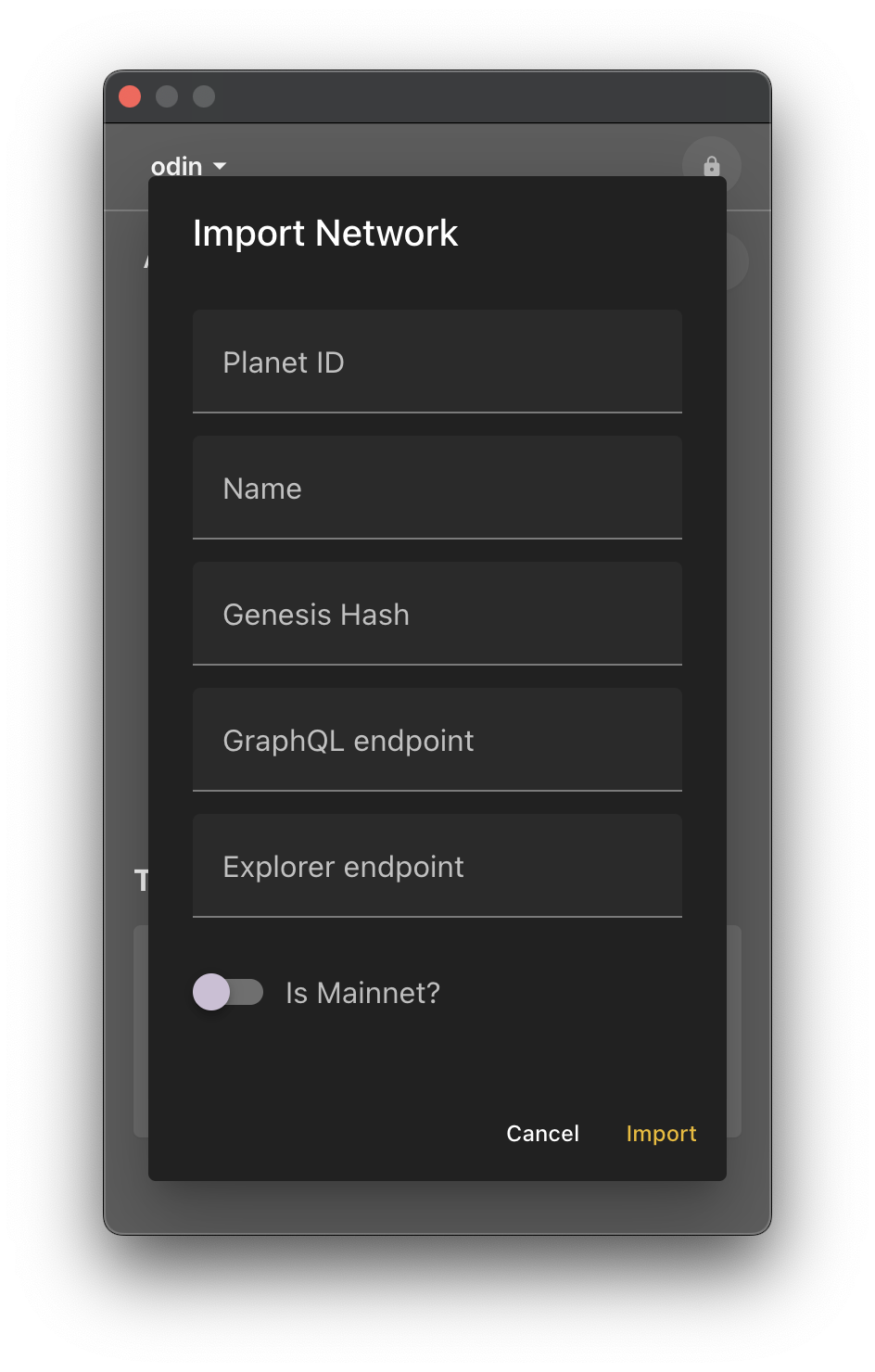Click the GraphQL endpoint field
The height and width of the screenshot is (1372, 875).
click(437, 740)
